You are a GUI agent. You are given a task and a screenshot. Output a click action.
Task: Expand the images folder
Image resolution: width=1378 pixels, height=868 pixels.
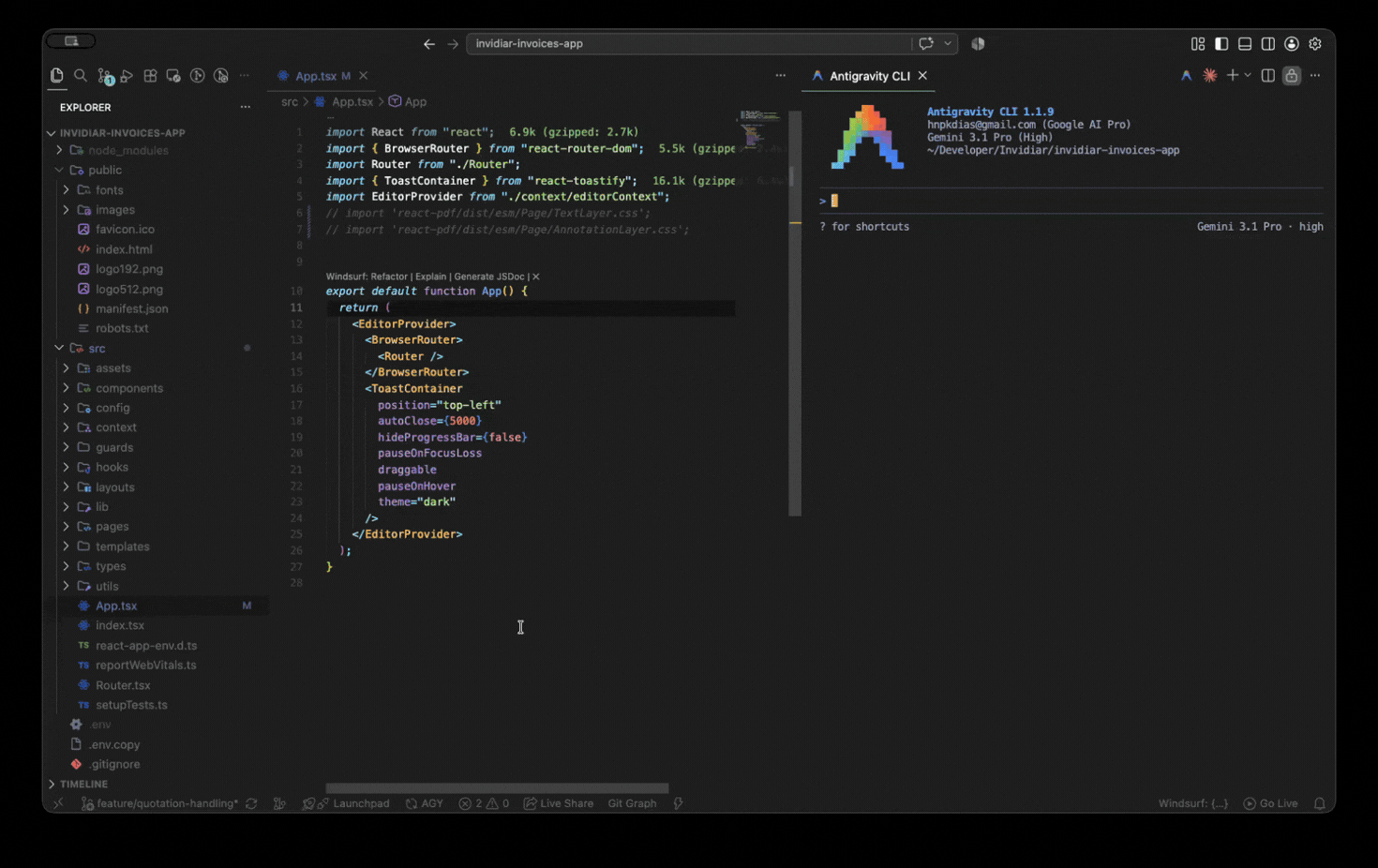[x=115, y=210]
